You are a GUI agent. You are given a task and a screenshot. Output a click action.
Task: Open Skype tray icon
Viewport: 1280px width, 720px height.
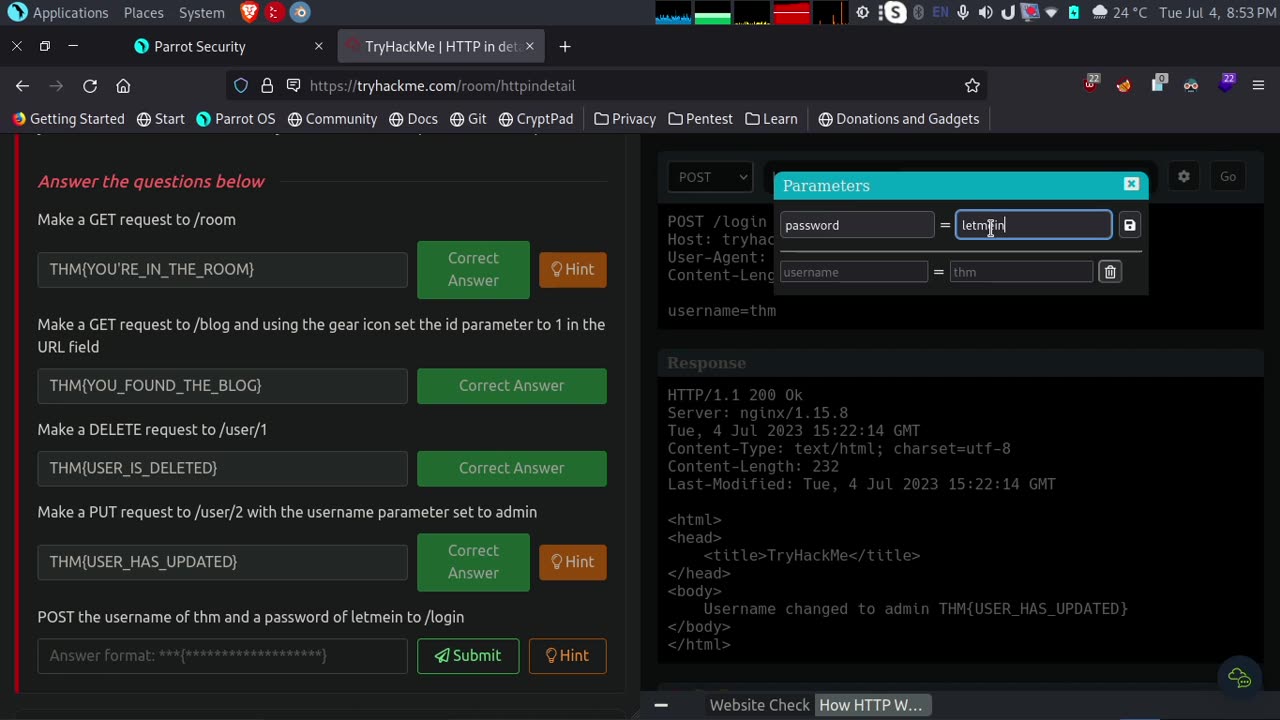(x=895, y=13)
